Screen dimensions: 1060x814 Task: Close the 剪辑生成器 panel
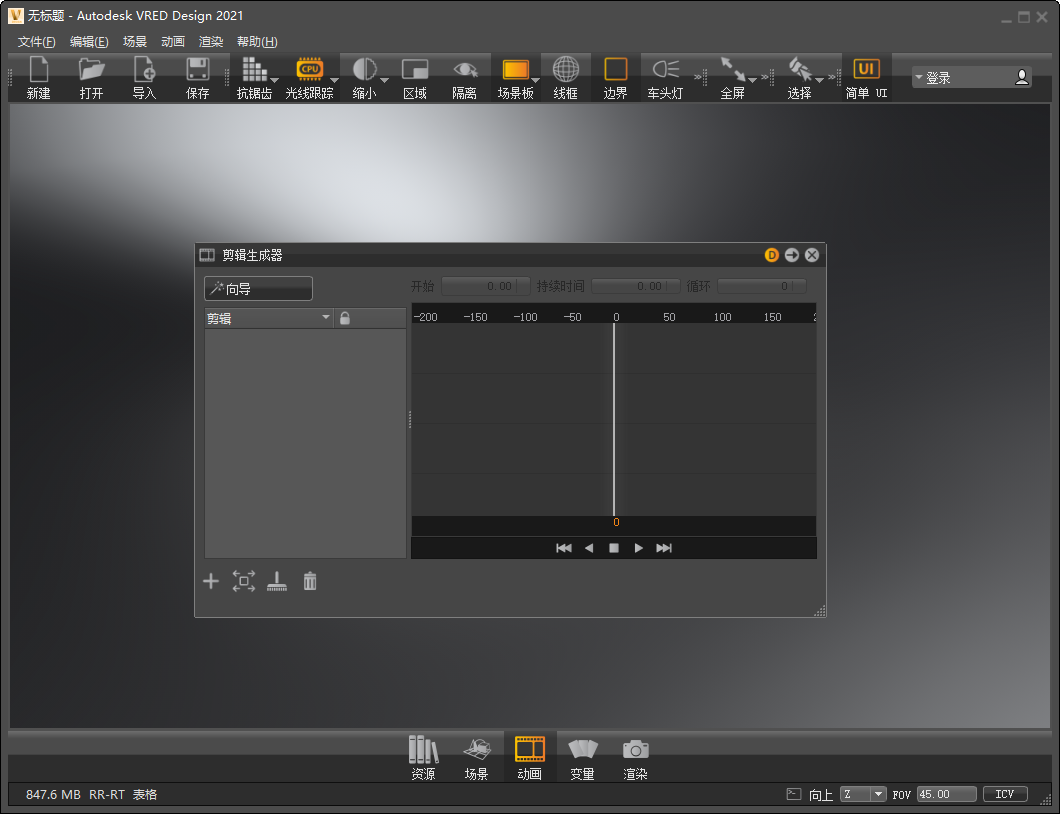(x=812, y=255)
